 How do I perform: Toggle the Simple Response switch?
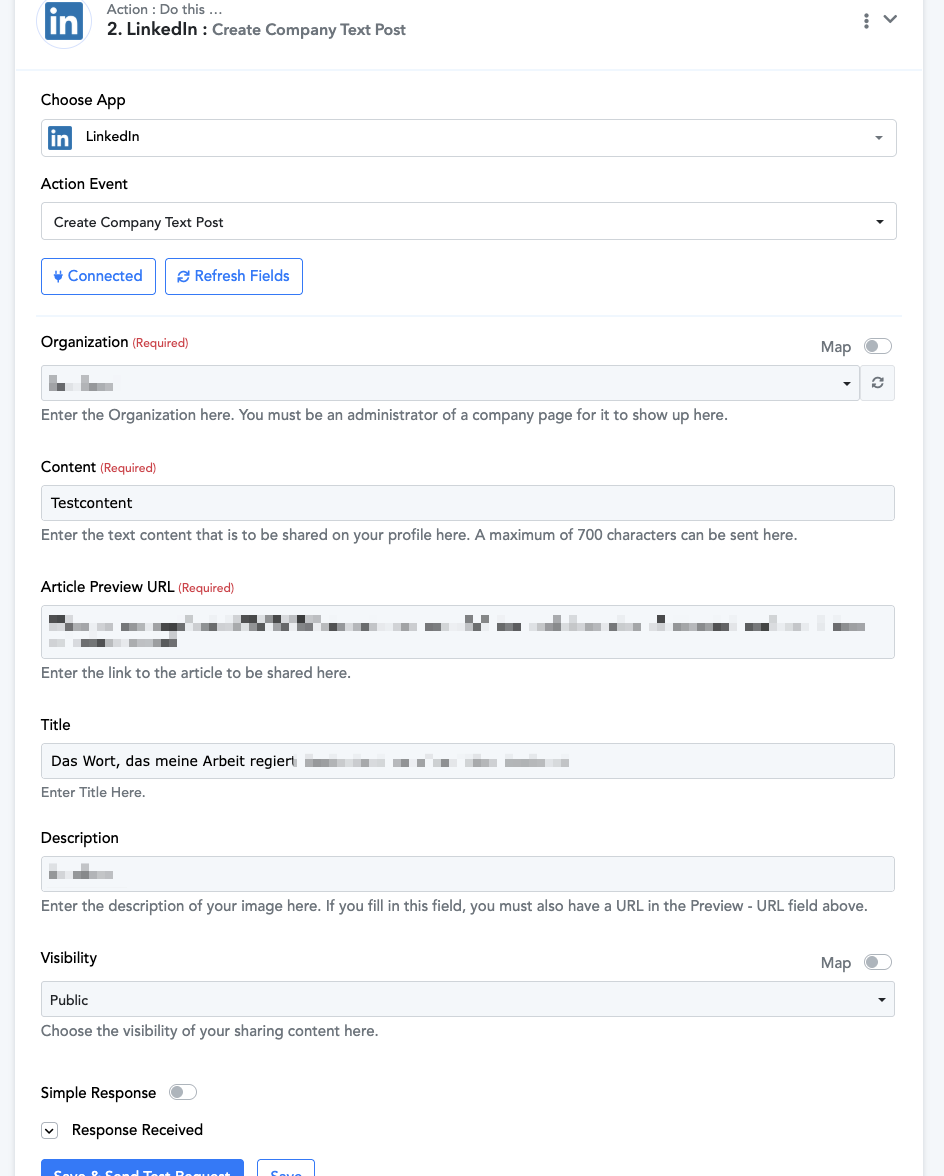(x=182, y=1093)
